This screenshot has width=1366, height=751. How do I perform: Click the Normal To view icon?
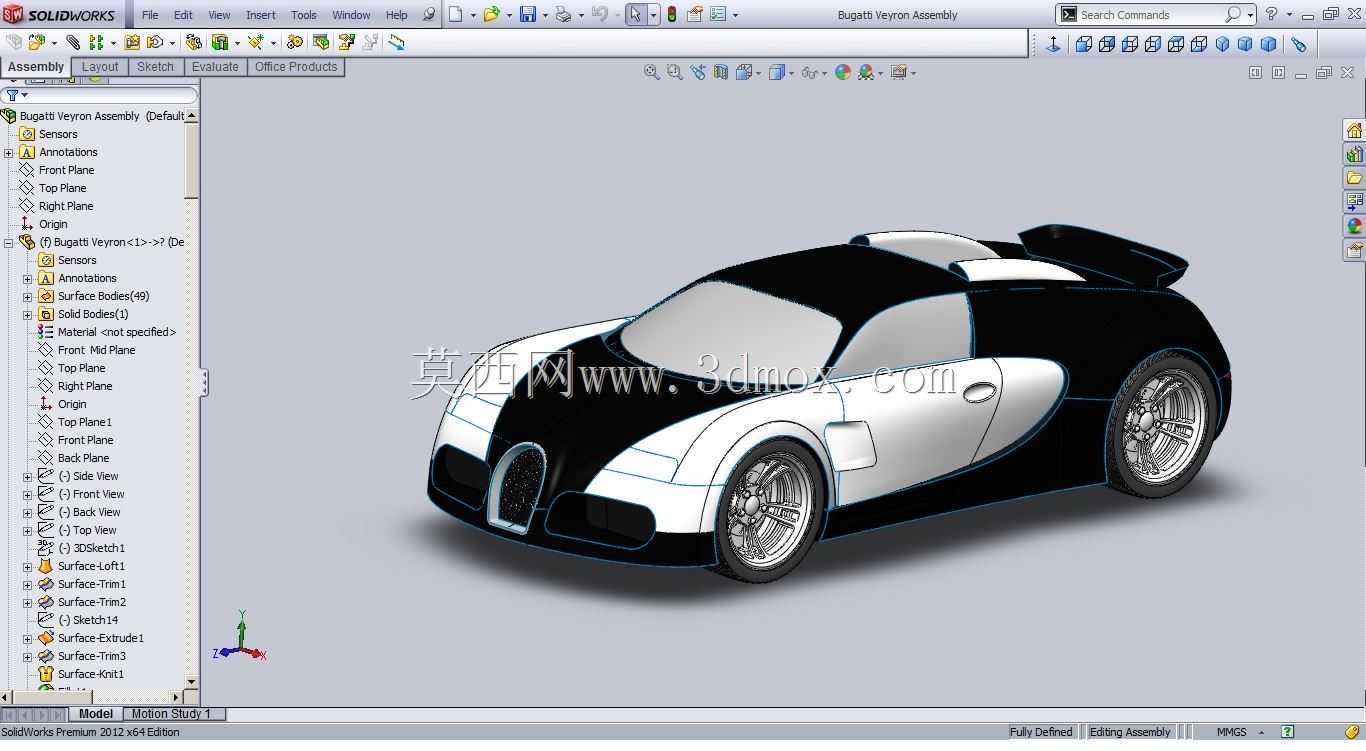(1053, 44)
